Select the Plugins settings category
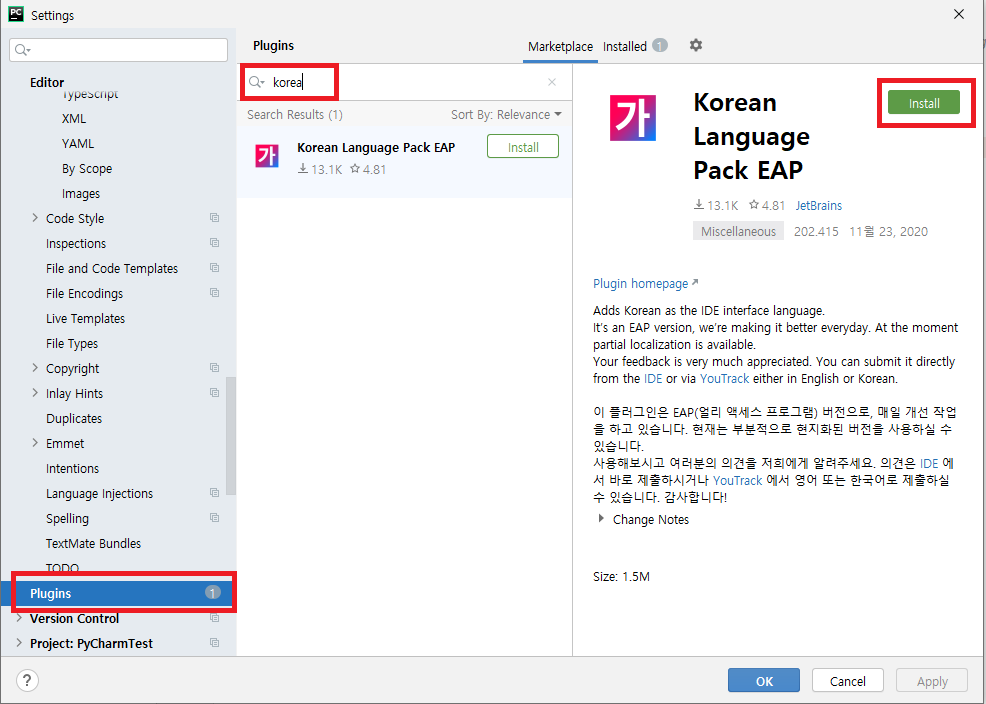This screenshot has width=986, height=704. 118,593
